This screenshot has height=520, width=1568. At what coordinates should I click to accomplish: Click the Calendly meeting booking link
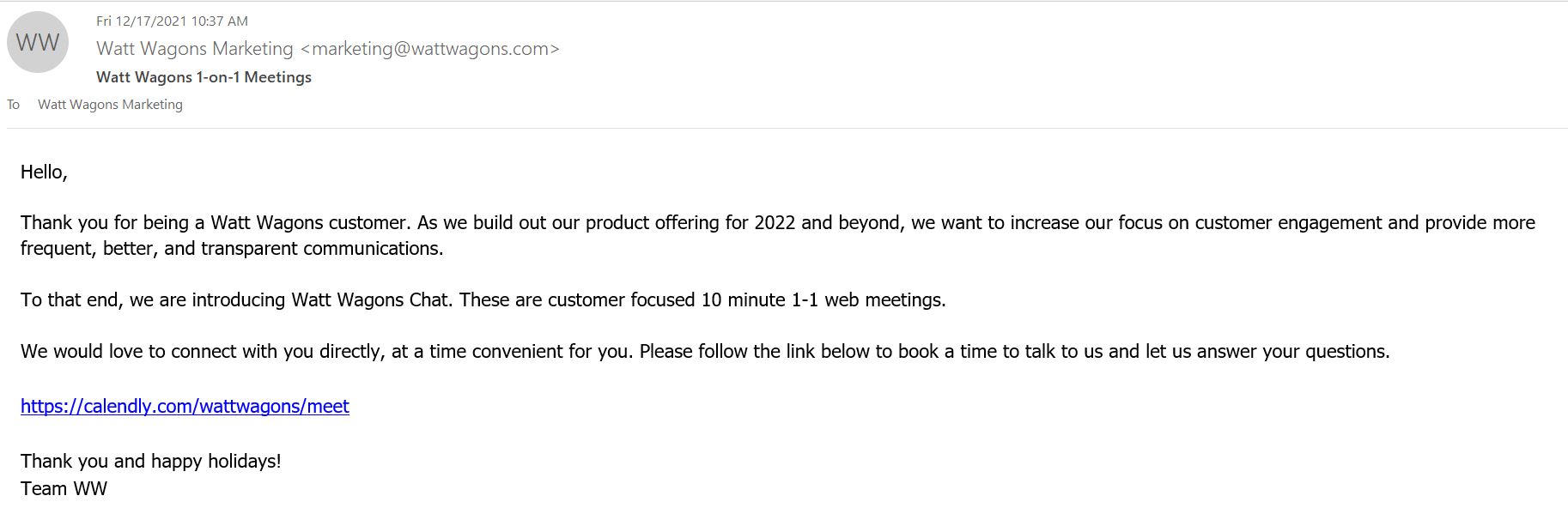click(185, 406)
